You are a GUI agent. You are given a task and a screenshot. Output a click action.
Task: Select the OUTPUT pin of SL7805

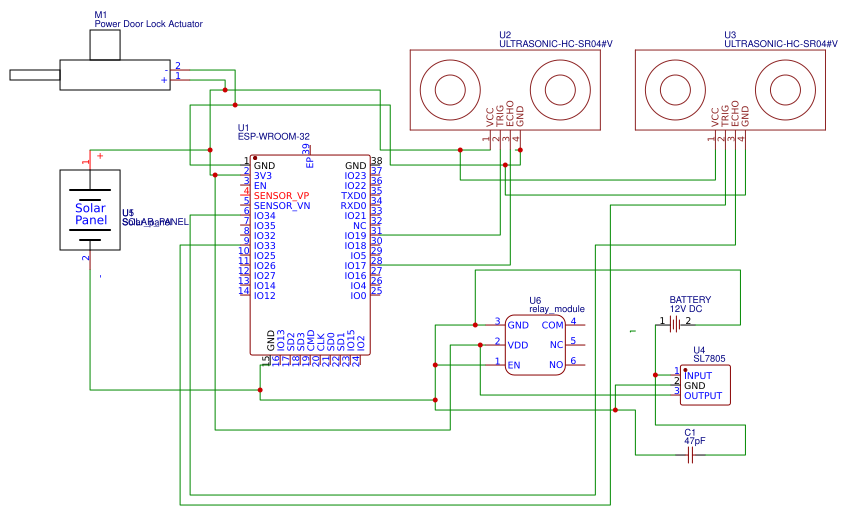[703, 395]
